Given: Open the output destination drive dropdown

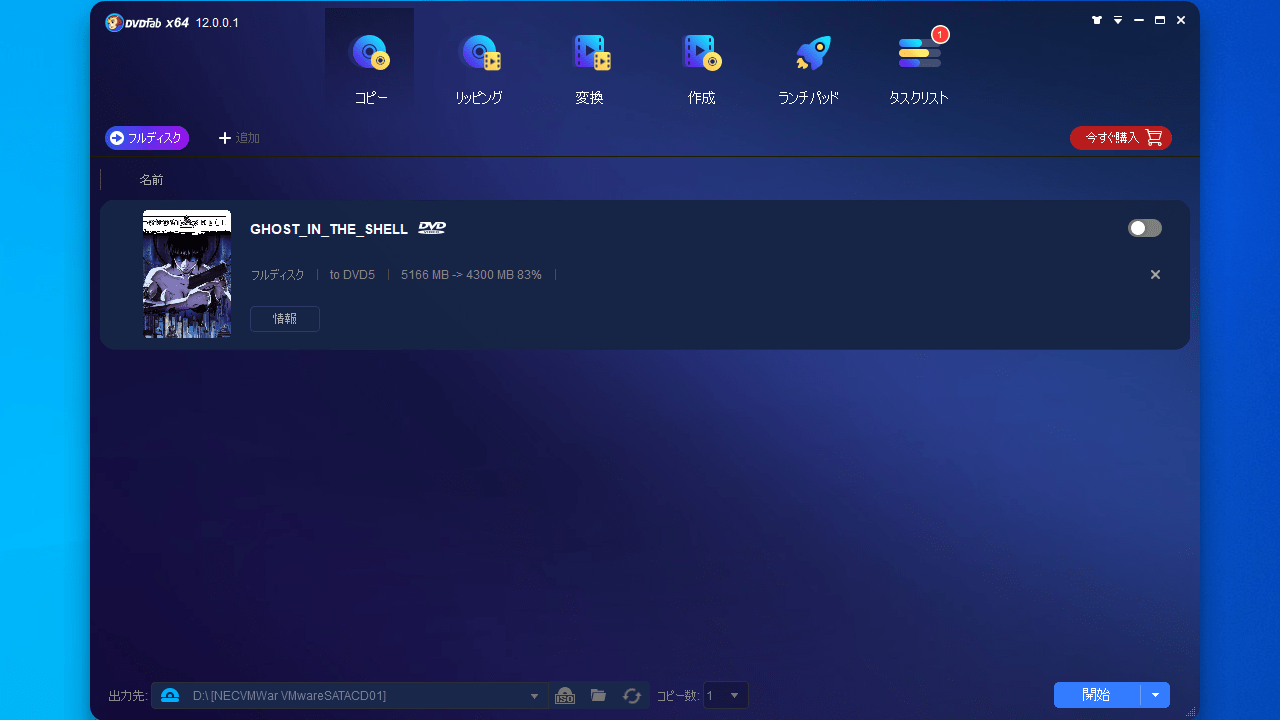Looking at the screenshot, I should point(534,696).
